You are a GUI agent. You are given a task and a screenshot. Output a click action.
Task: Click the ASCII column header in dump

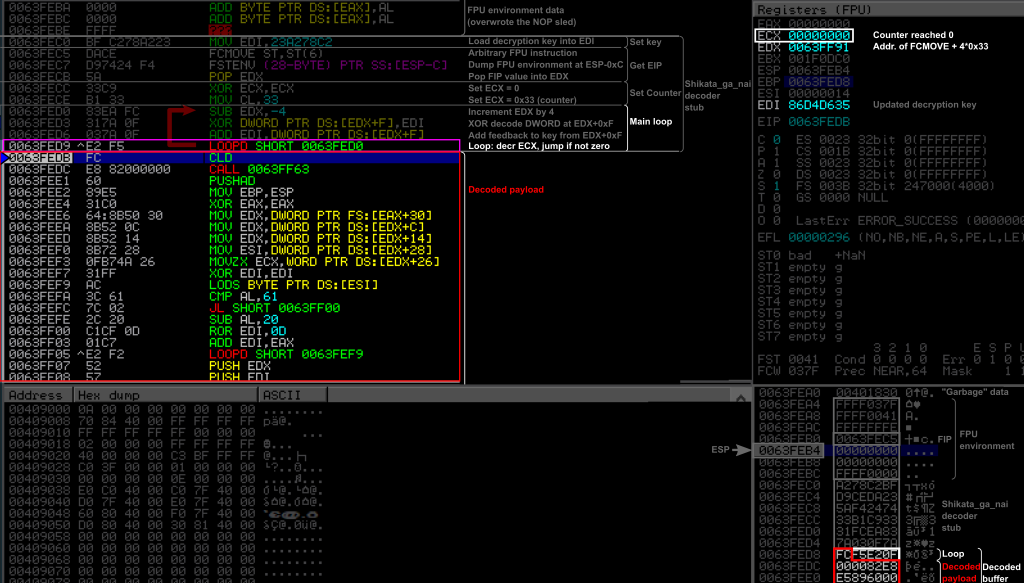coord(281,395)
